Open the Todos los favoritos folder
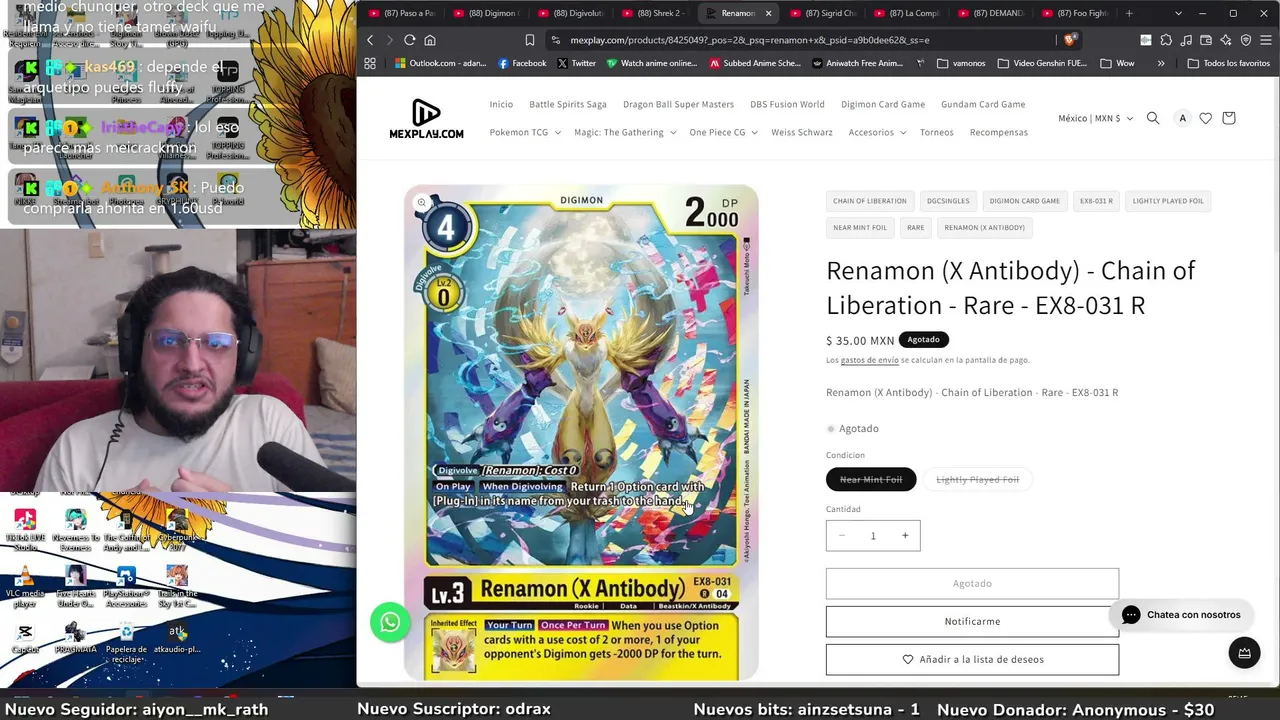The height and width of the screenshot is (720, 1280). click(1228, 63)
